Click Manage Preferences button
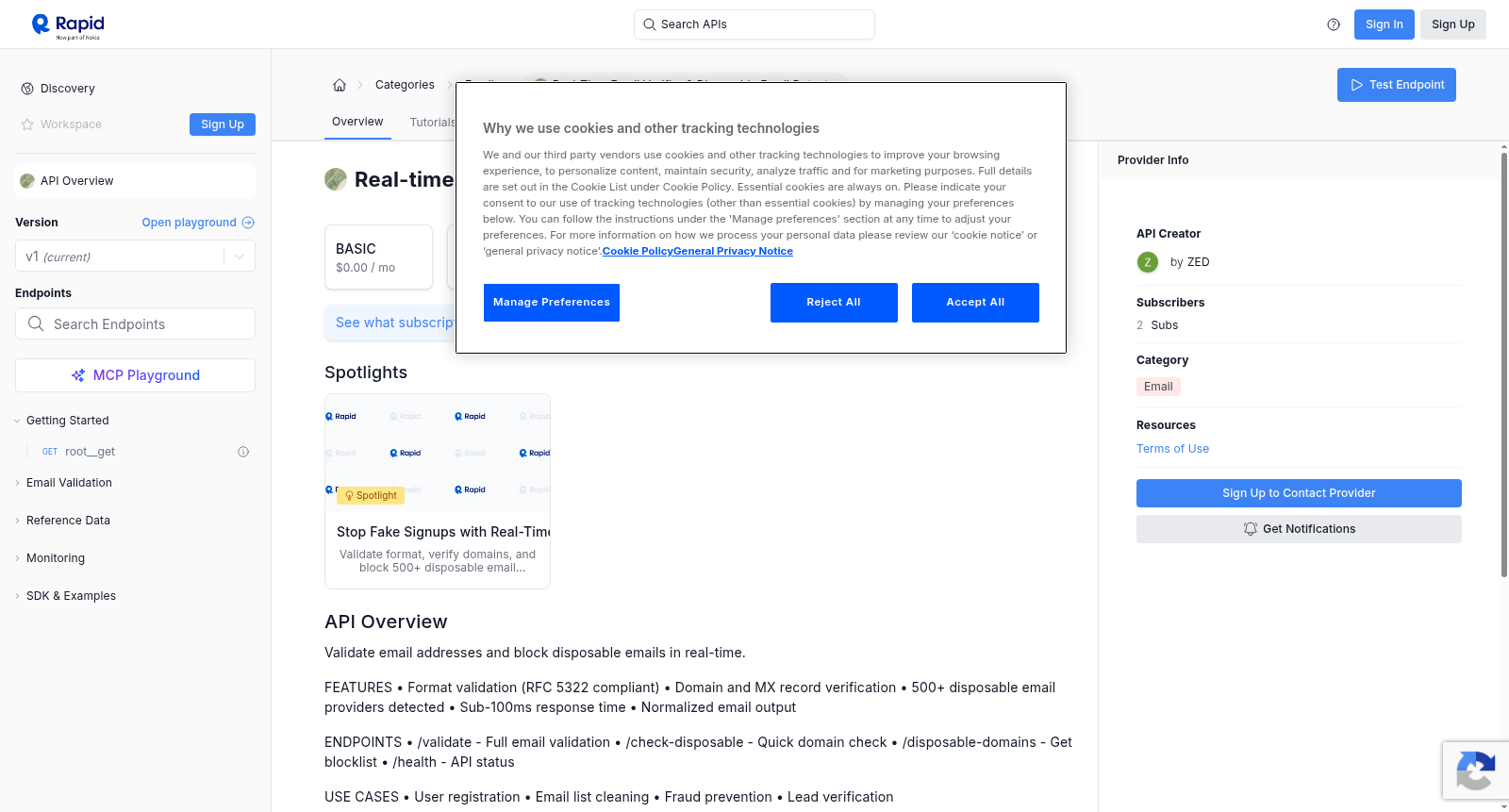This screenshot has width=1509, height=812. coord(552,303)
